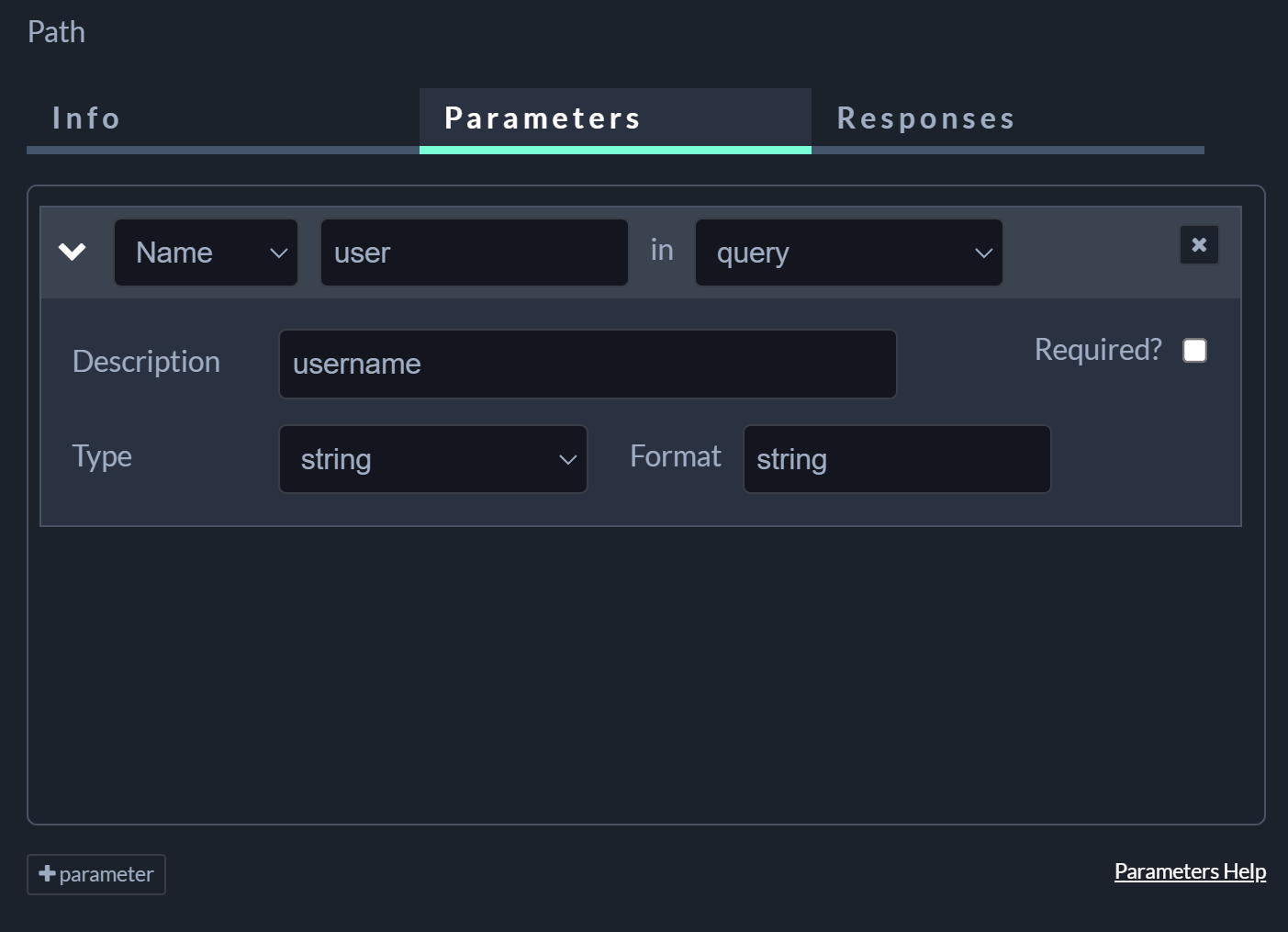Image resolution: width=1288 pixels, height=932 pixels.
Task: Click the Path heading text
Action: pyautogui.click(x=56, y=32)
